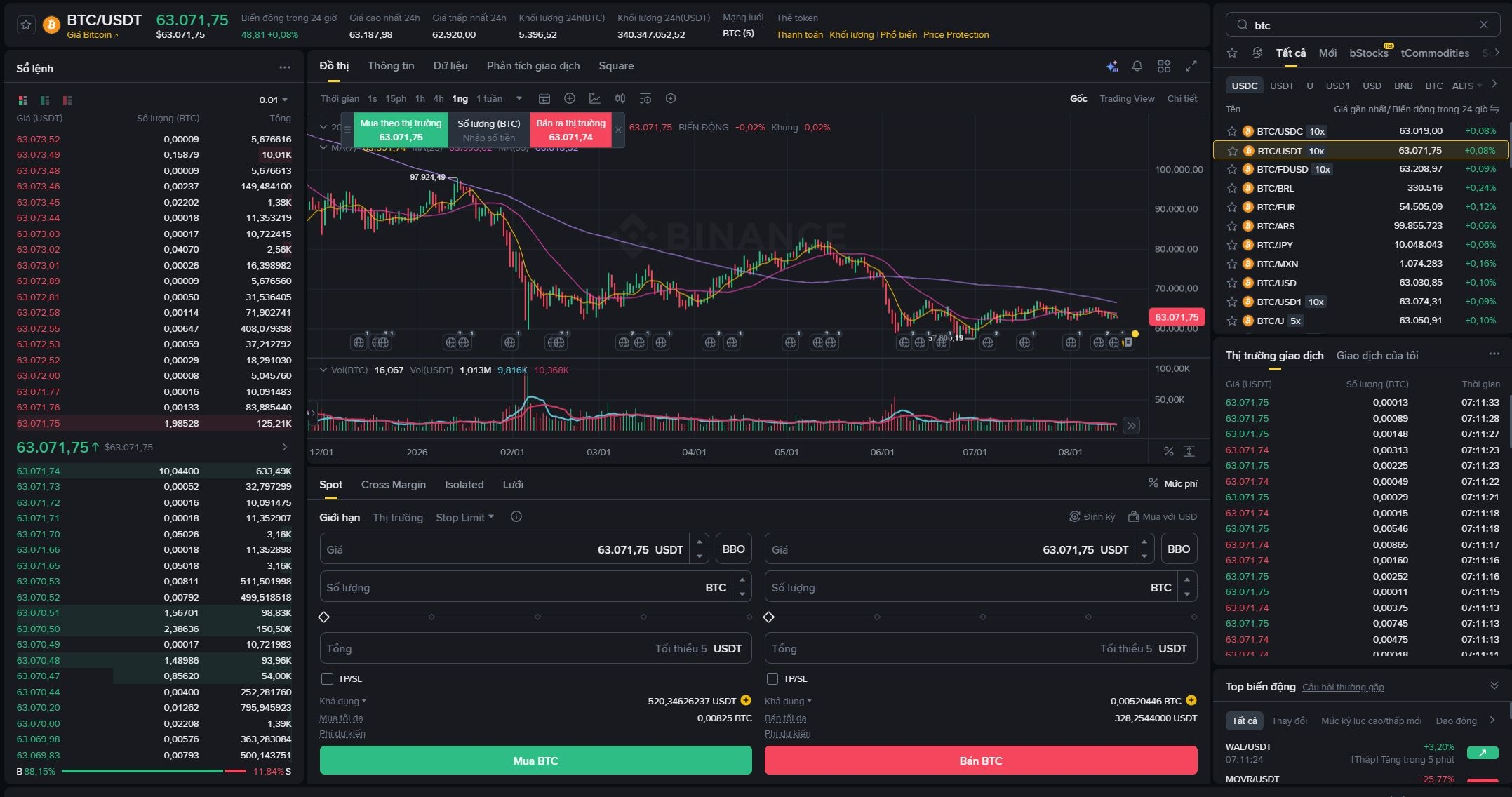The width and height of the screenshot is (1512, 797).
Task: Click the green Mua BTC button
Action: click(x=535, y=761)
